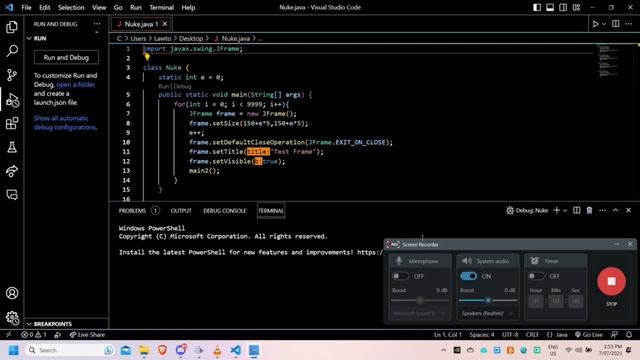
Task: Toggle secondary side bar in title bar
Action: [x=563, y=7]
